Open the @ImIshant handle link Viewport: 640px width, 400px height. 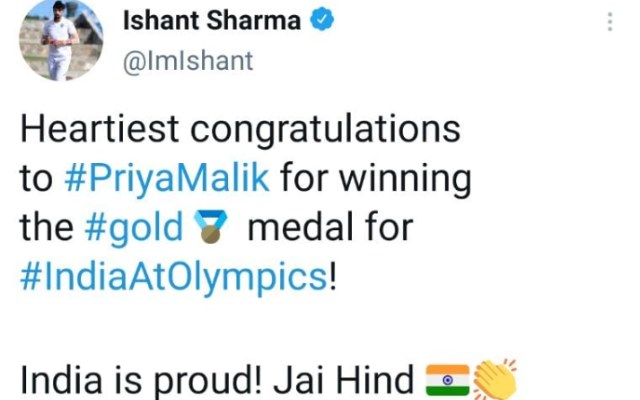[x=188, y=61]
